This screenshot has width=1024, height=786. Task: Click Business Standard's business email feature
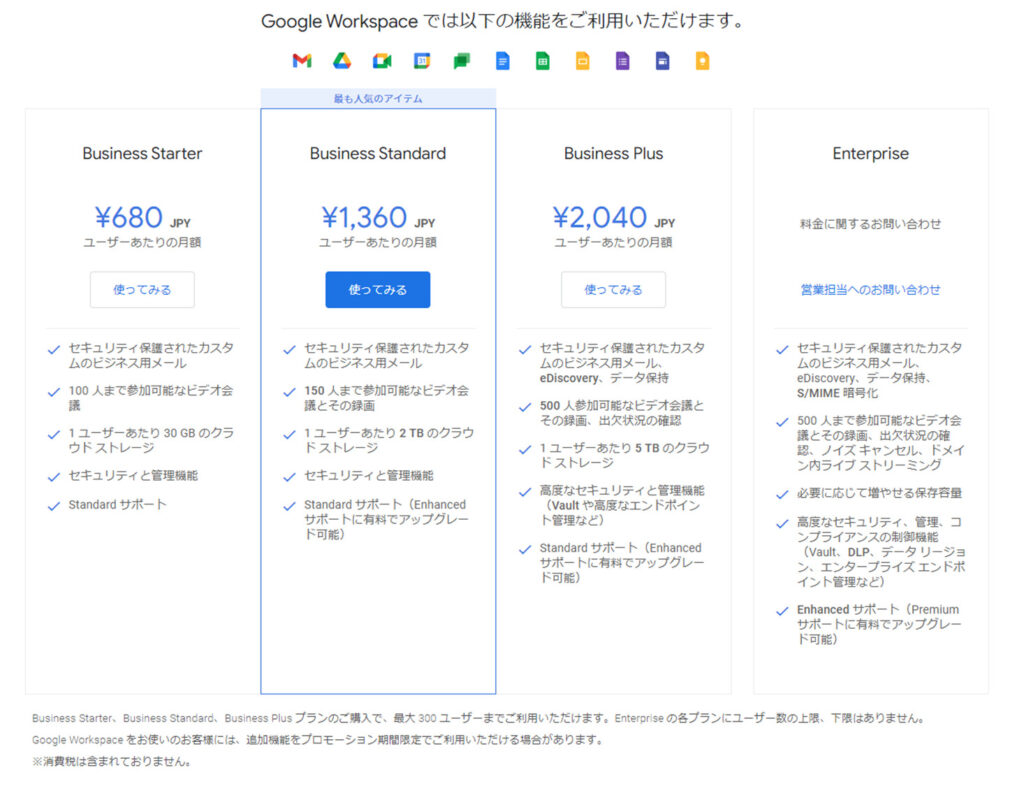387,355
